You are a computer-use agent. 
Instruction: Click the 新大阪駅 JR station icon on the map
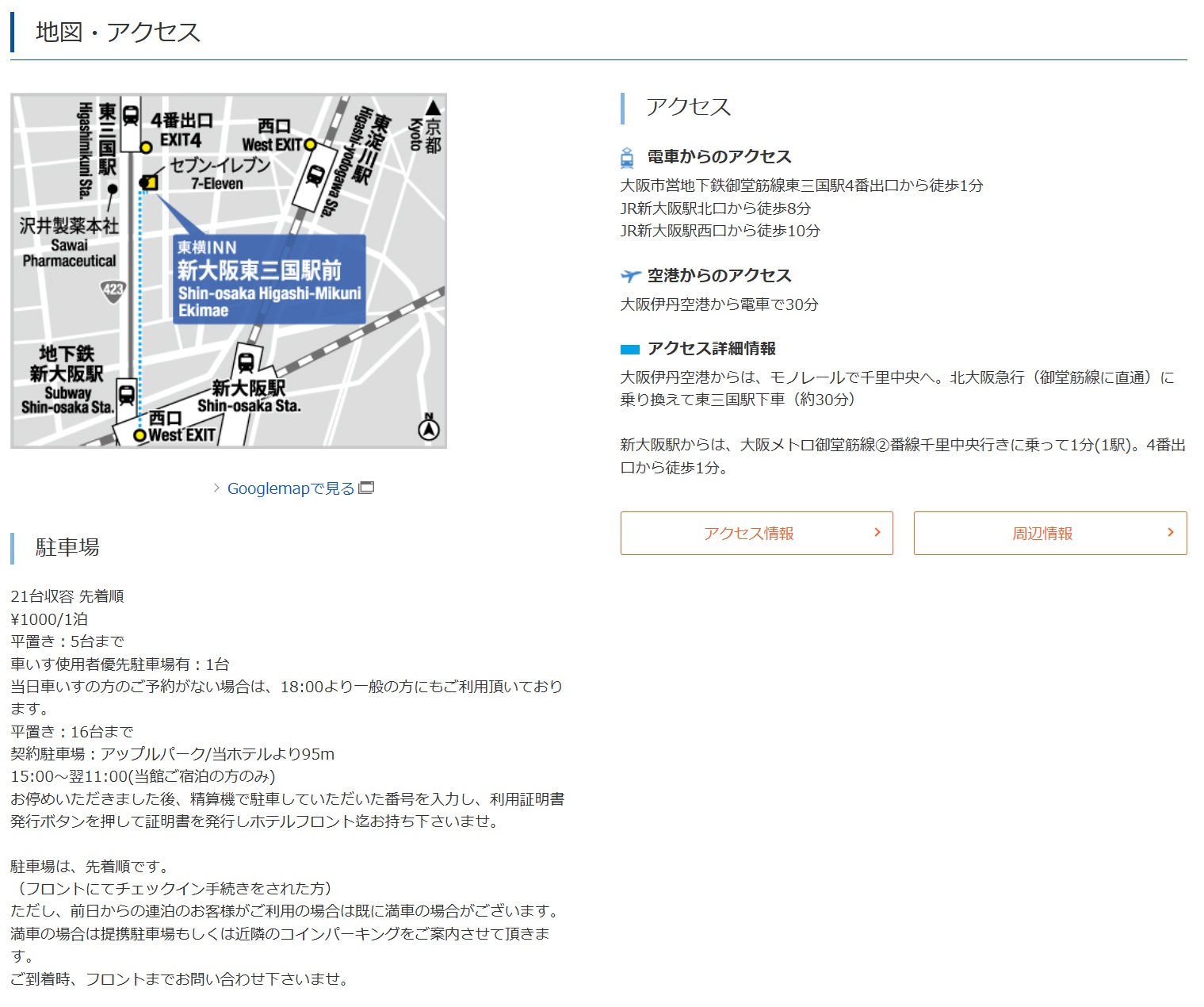[x=247, y=362]
